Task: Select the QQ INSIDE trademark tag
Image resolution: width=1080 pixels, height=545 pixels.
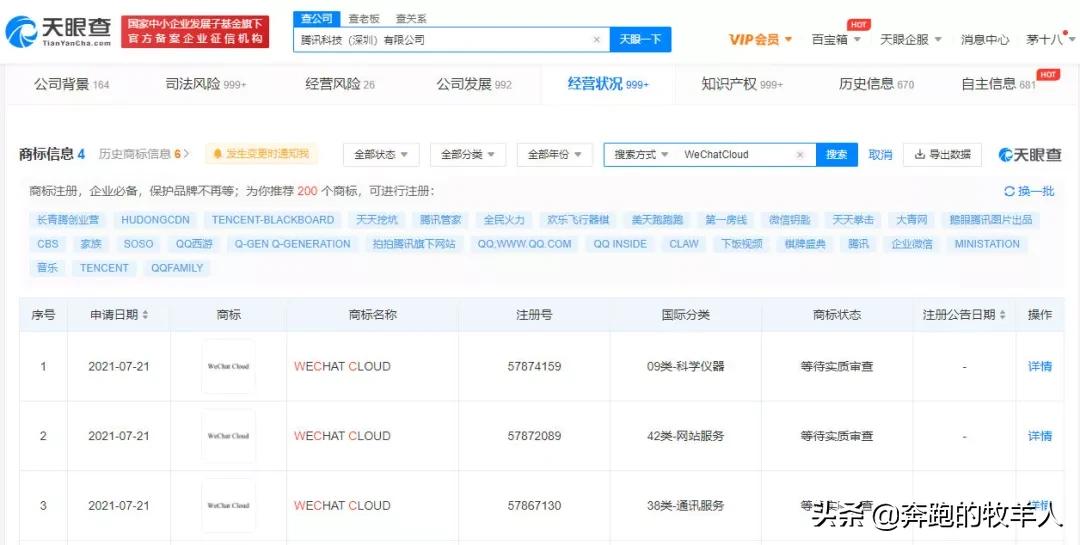Action: click(620, 244)
